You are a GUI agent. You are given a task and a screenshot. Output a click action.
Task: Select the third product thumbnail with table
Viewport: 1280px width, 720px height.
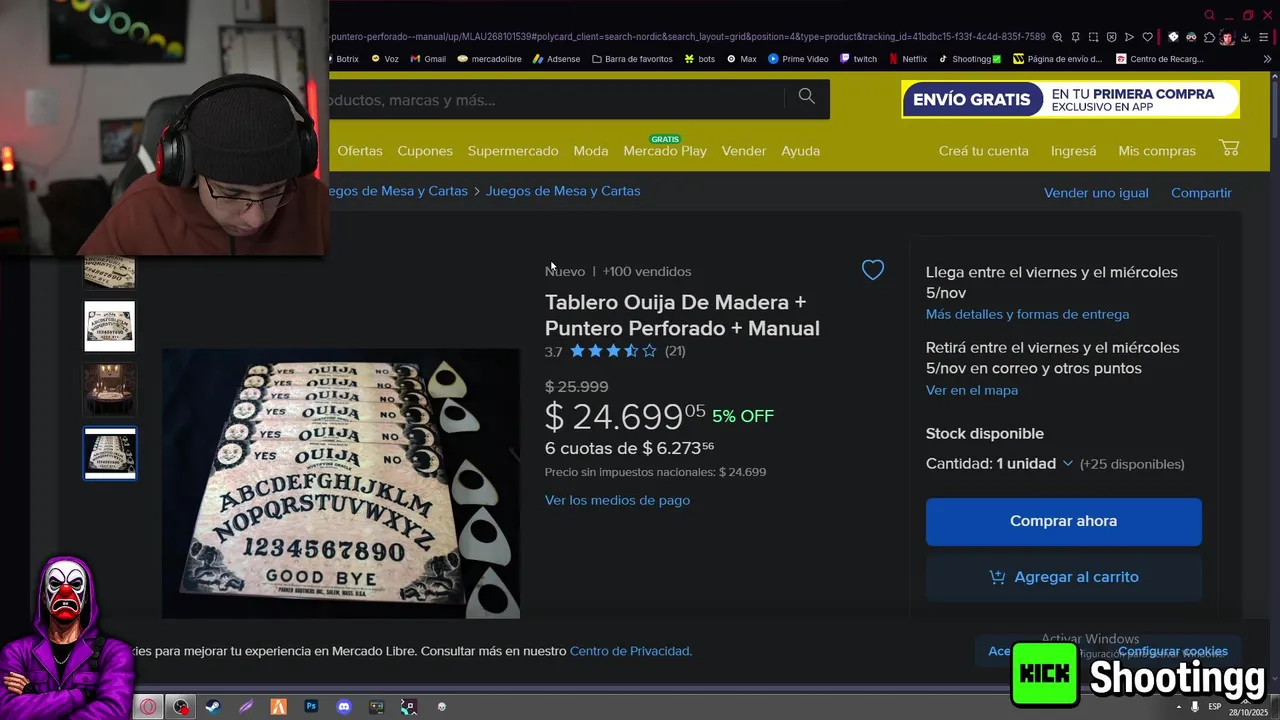tap(109, 389)
